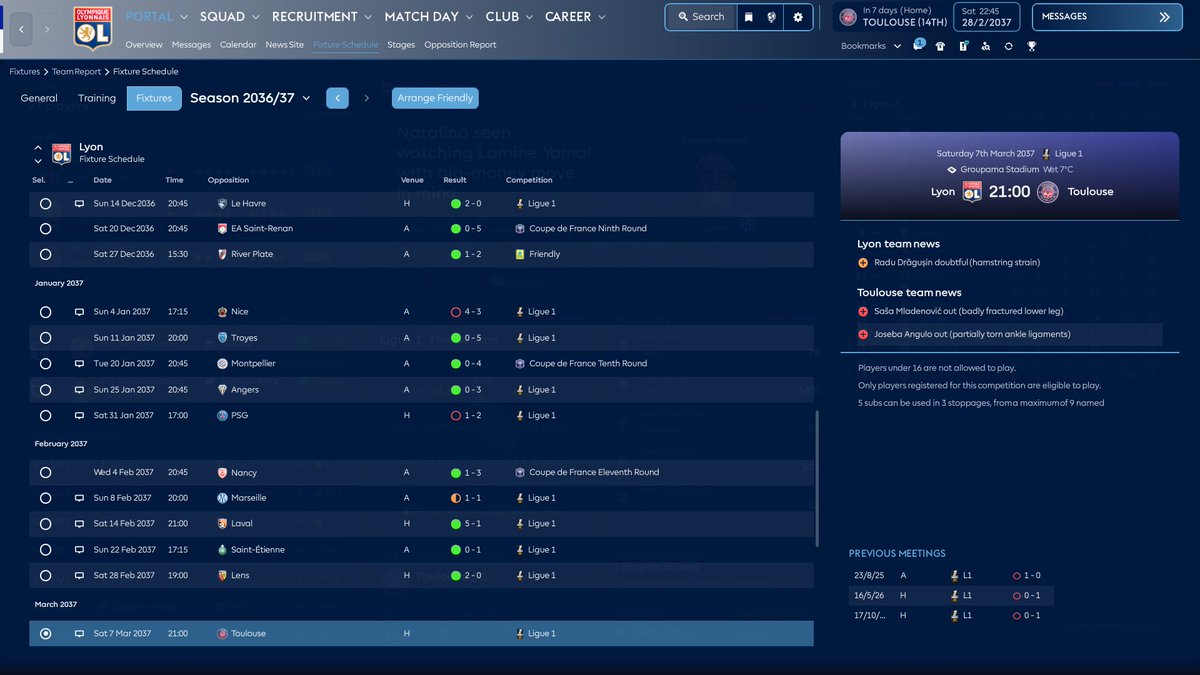This screenshot has width=1200, height=675.
Task: Open the speech bubble notifications bookmark
Action: (918, 46)
